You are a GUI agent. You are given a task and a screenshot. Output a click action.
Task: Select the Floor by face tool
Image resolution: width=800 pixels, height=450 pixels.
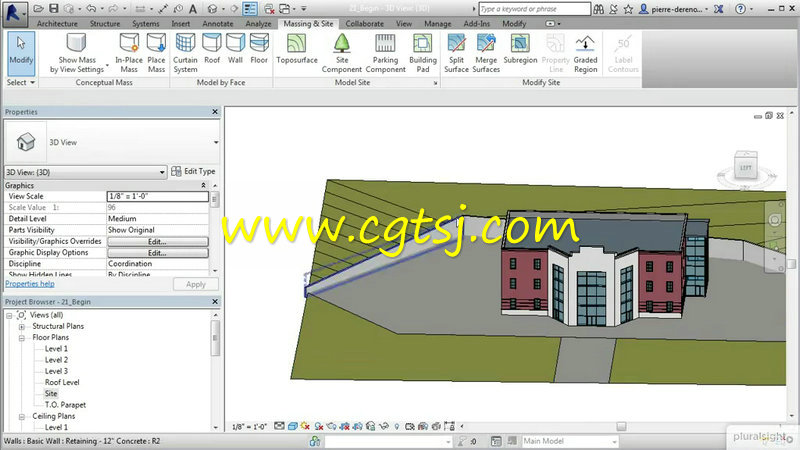(x=259, y=49)
